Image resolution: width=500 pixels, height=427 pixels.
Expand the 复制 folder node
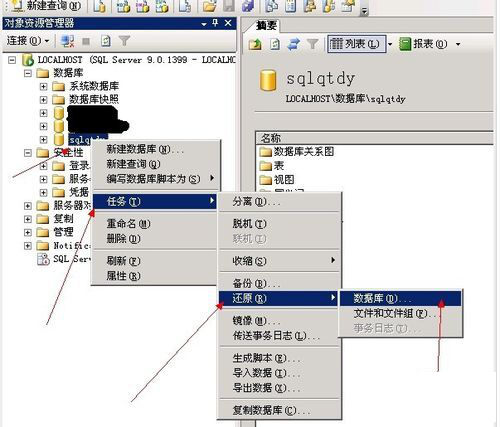(28, 219)
